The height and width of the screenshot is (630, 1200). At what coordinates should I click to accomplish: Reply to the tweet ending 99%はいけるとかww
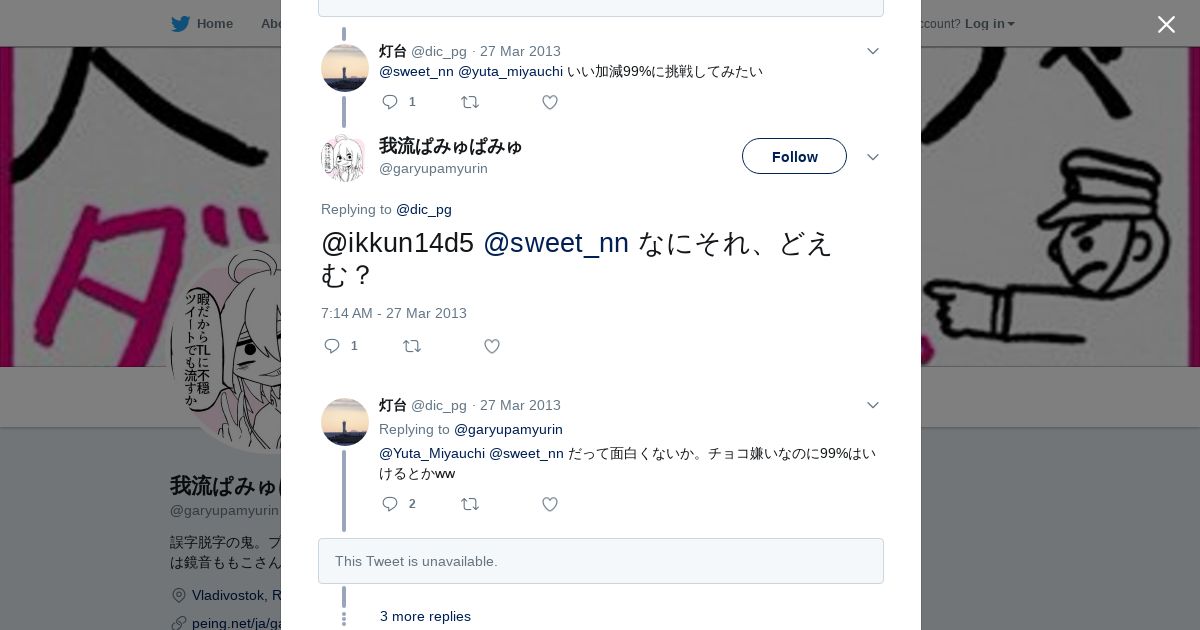390,504
